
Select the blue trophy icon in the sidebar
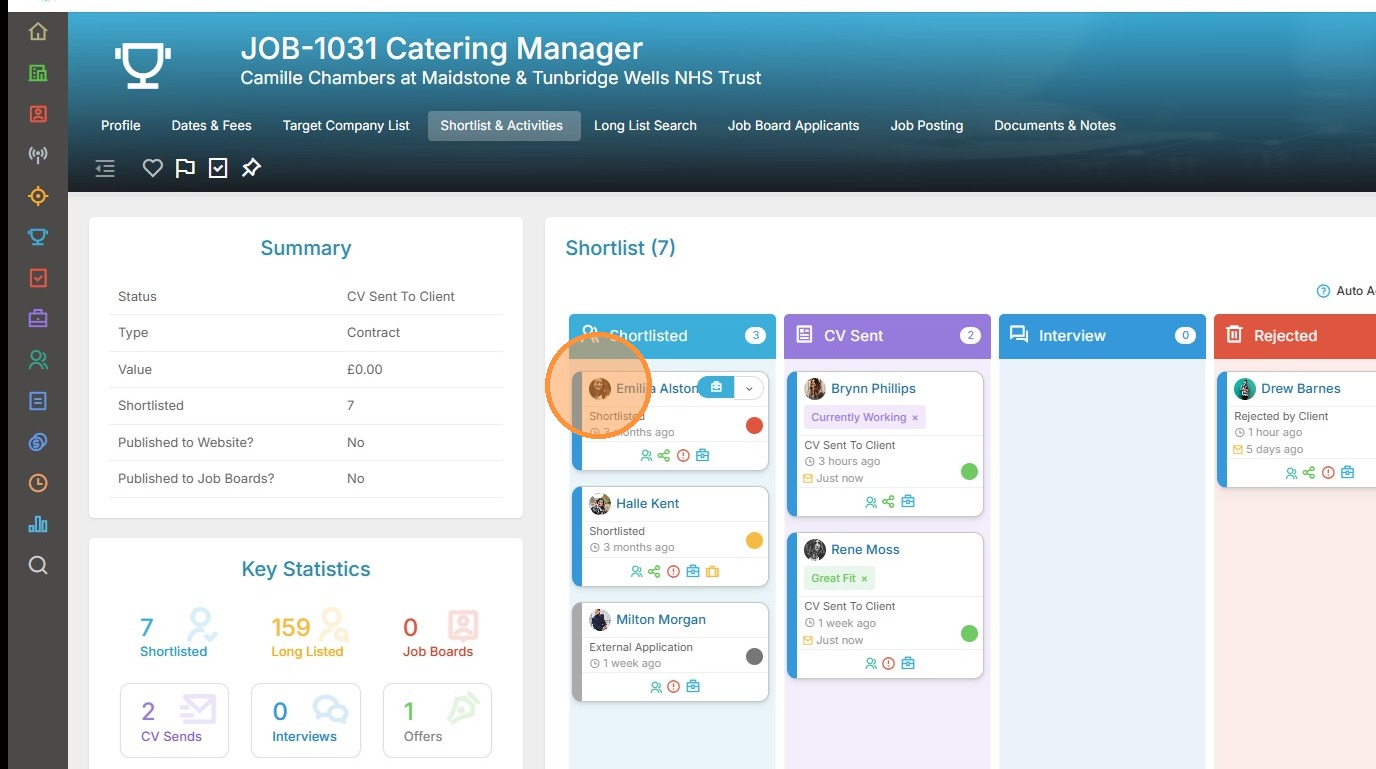(38, 237)
